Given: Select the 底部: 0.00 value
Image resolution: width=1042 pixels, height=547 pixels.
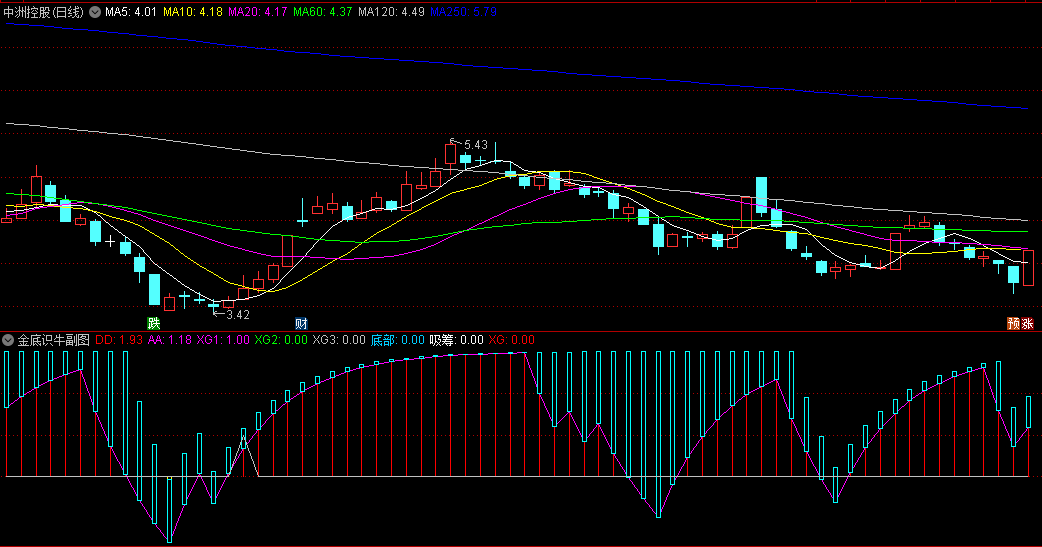Looking at the screenshot, I should pos(397,340).
